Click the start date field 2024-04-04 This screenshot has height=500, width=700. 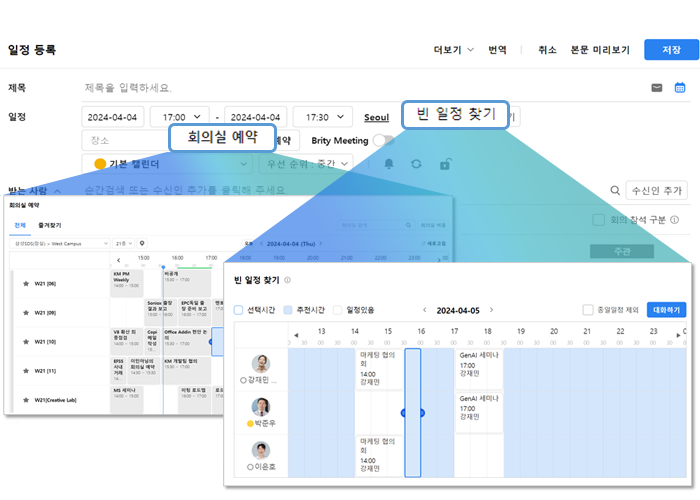click(x=112, y=117)
